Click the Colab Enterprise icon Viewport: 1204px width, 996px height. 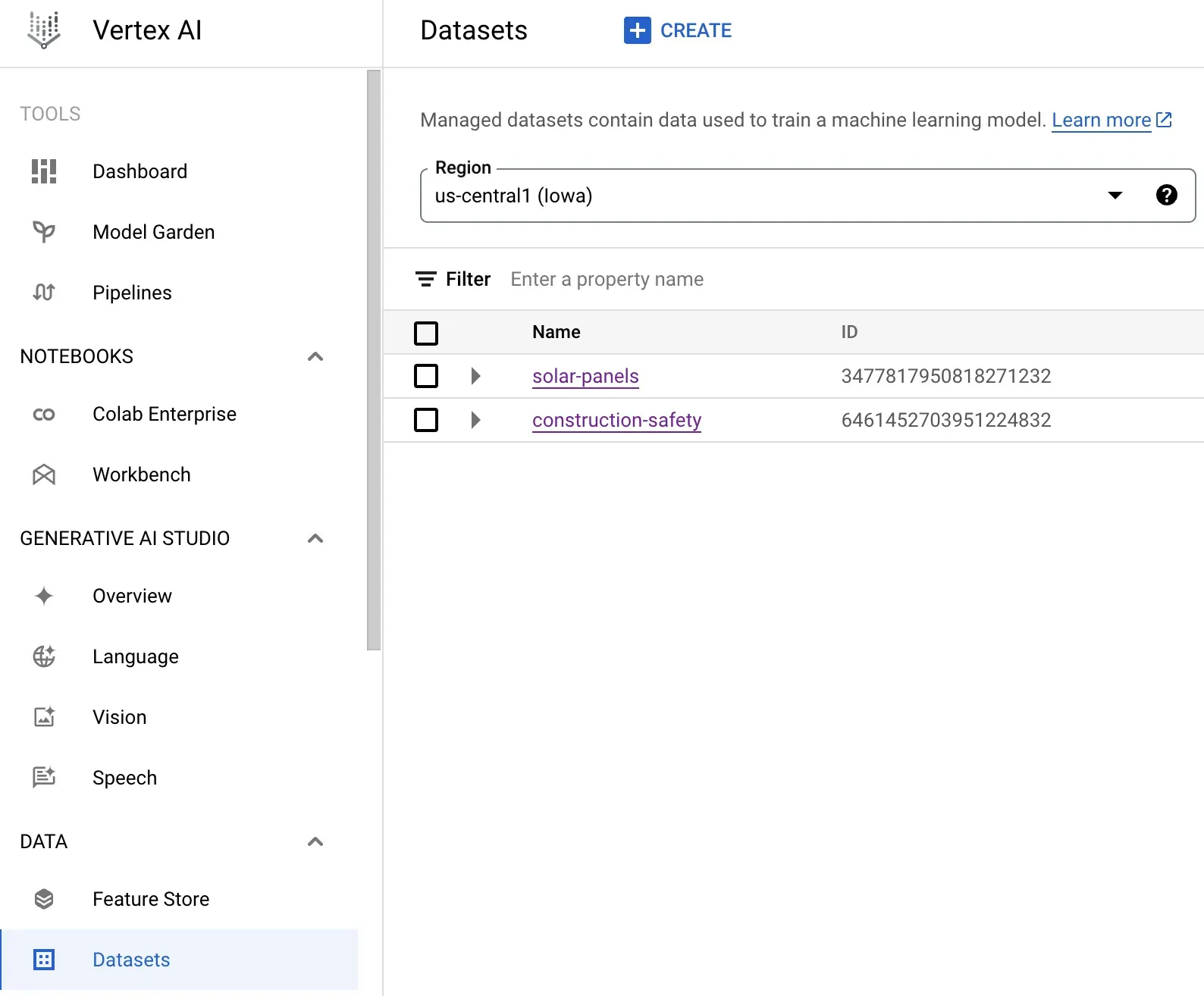tap(44, 415)
